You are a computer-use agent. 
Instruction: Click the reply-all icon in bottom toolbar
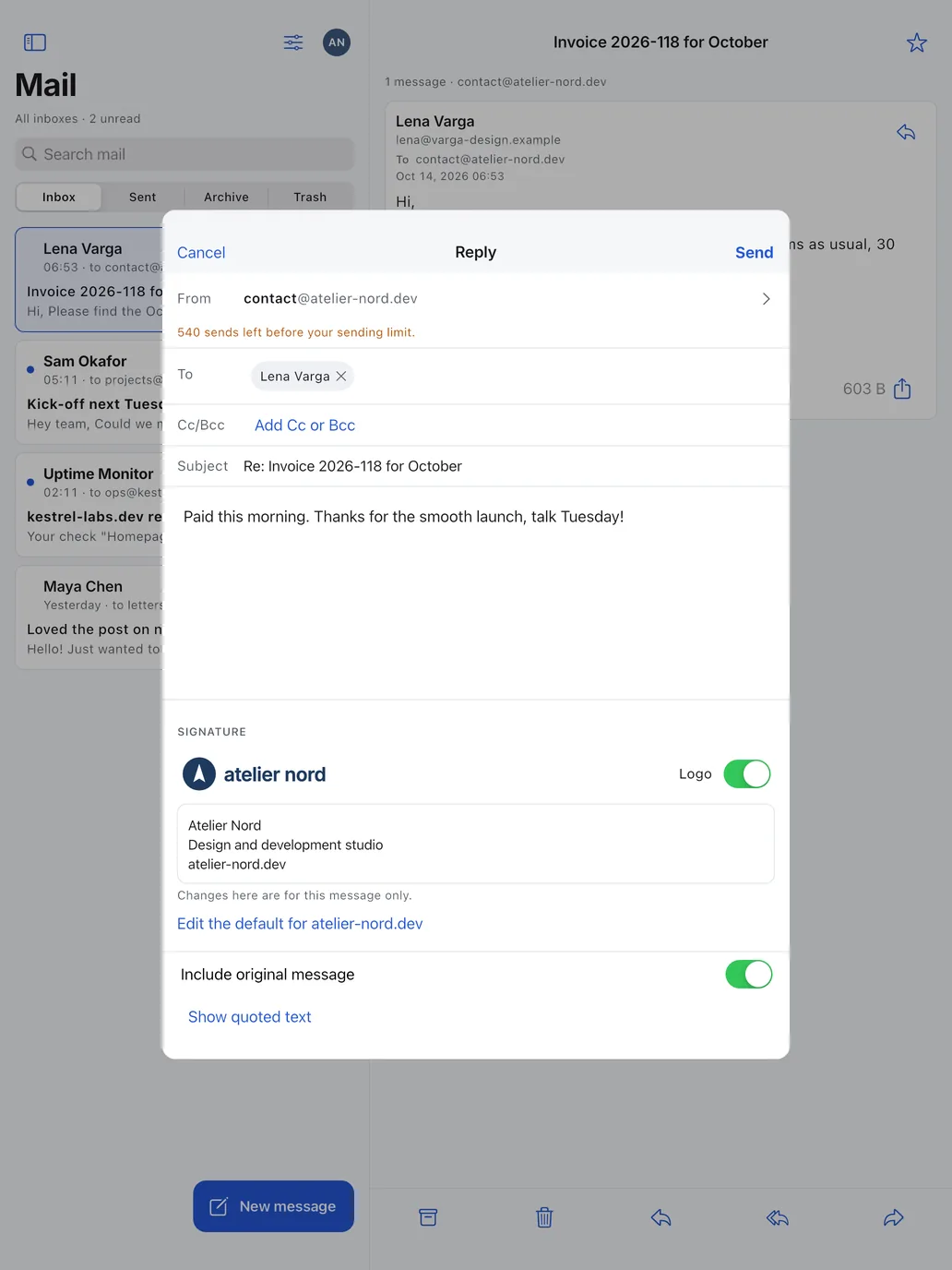[778, 1217]
